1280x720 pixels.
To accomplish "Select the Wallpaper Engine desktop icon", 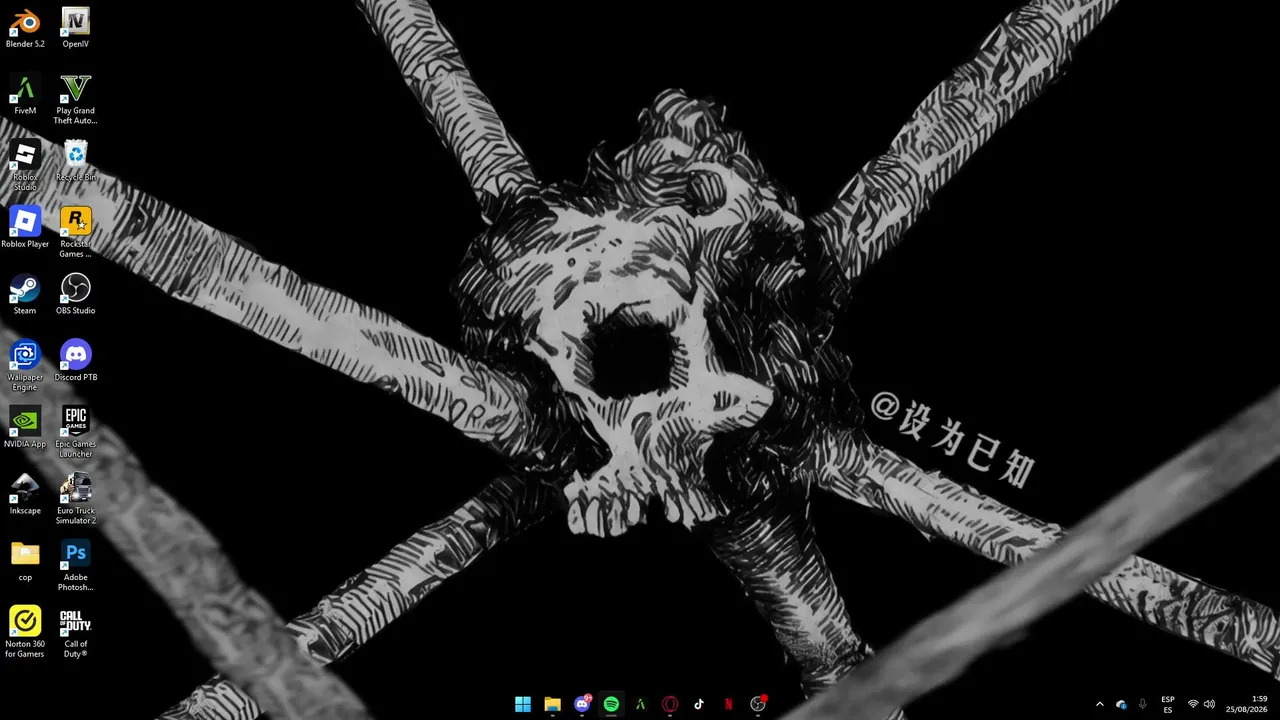I will click(x=25, y=366).
